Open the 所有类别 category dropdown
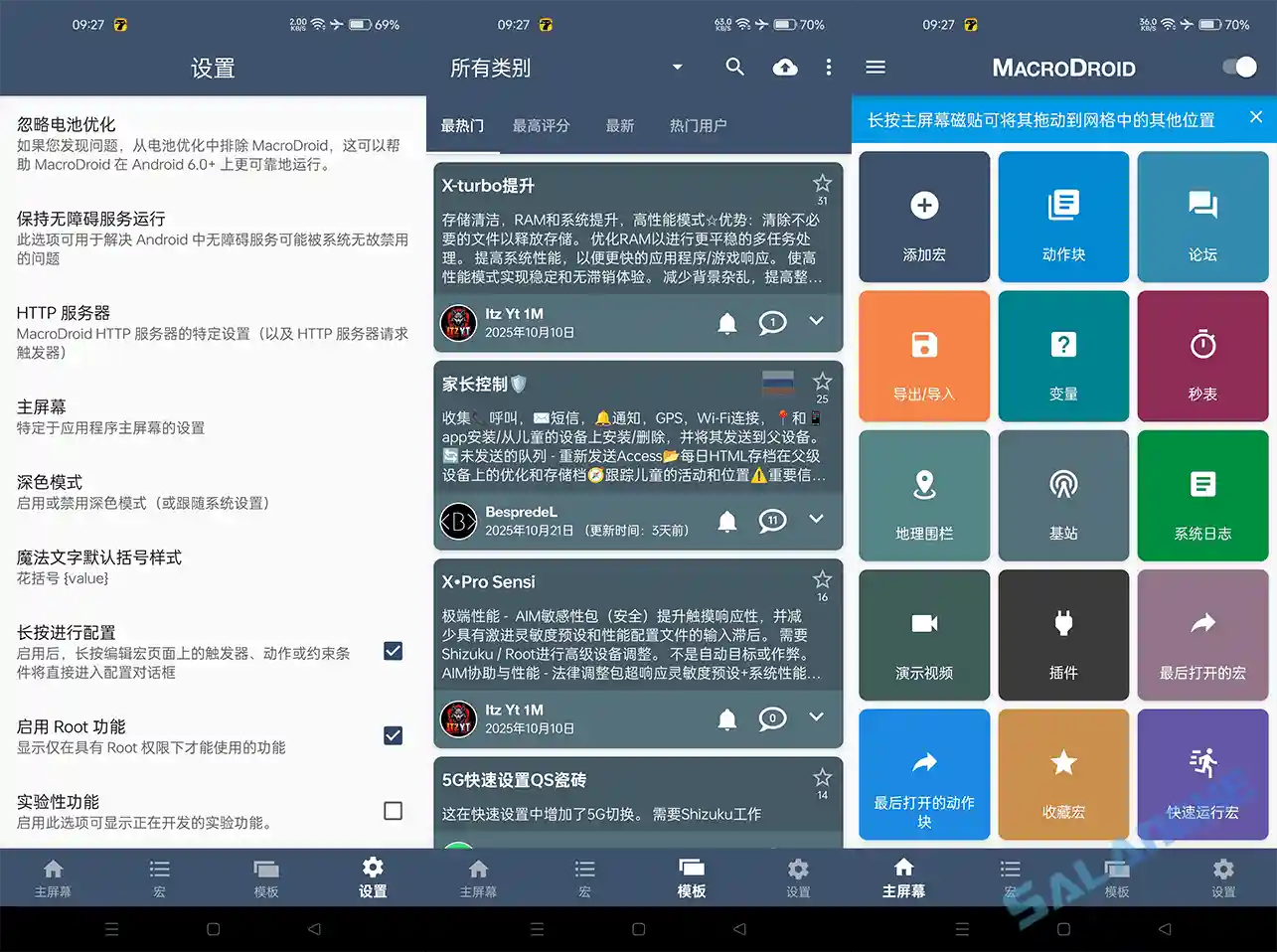This screenshot has width=1277, height=952. [557, 67]
